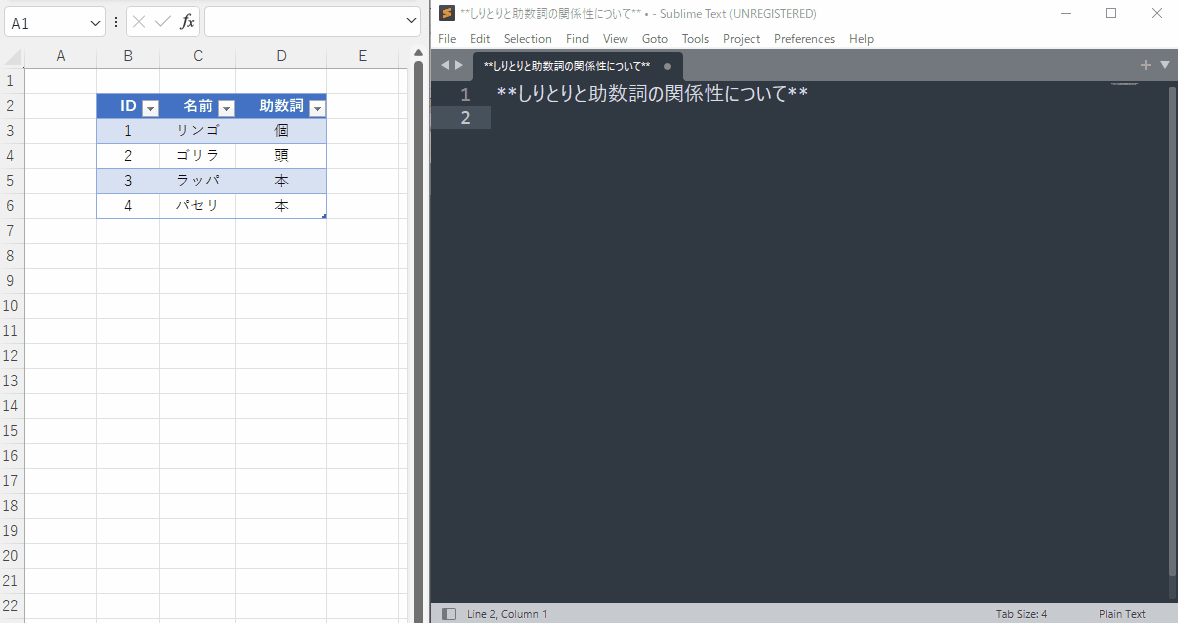Click the Insert Function (fx) icon
This screenshot has width=1178, height=623.
click(185, 21)
